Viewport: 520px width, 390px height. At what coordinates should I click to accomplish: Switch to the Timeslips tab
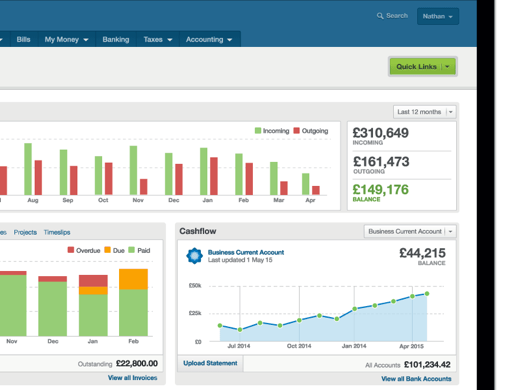(57, 232)
